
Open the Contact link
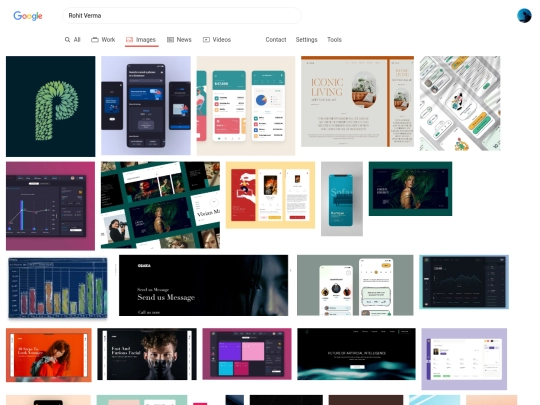276,40
